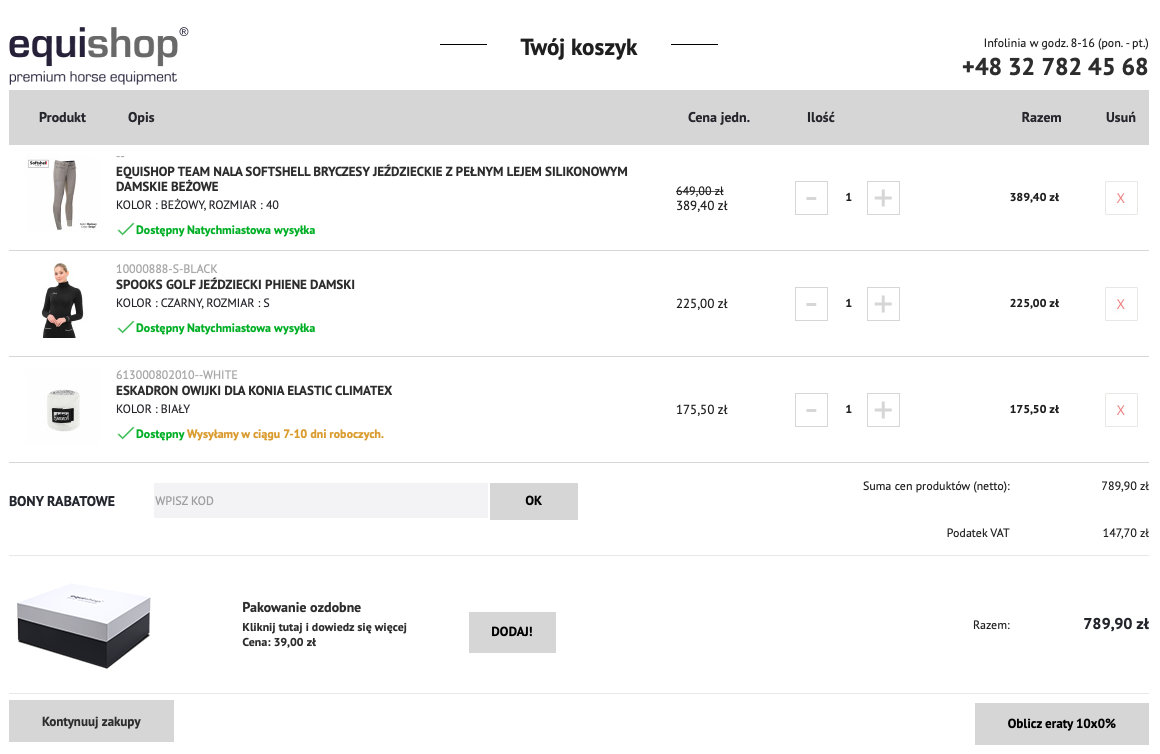
Task: View the white Eskadron bandage thumbnail
Action: point(63,409)
